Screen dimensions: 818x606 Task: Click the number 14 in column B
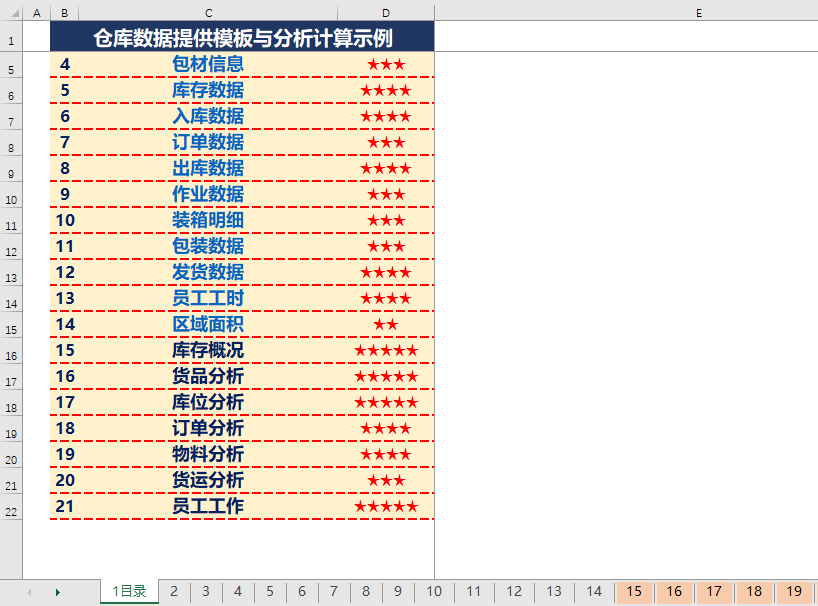pyautogui.click(x=65, y=324)
